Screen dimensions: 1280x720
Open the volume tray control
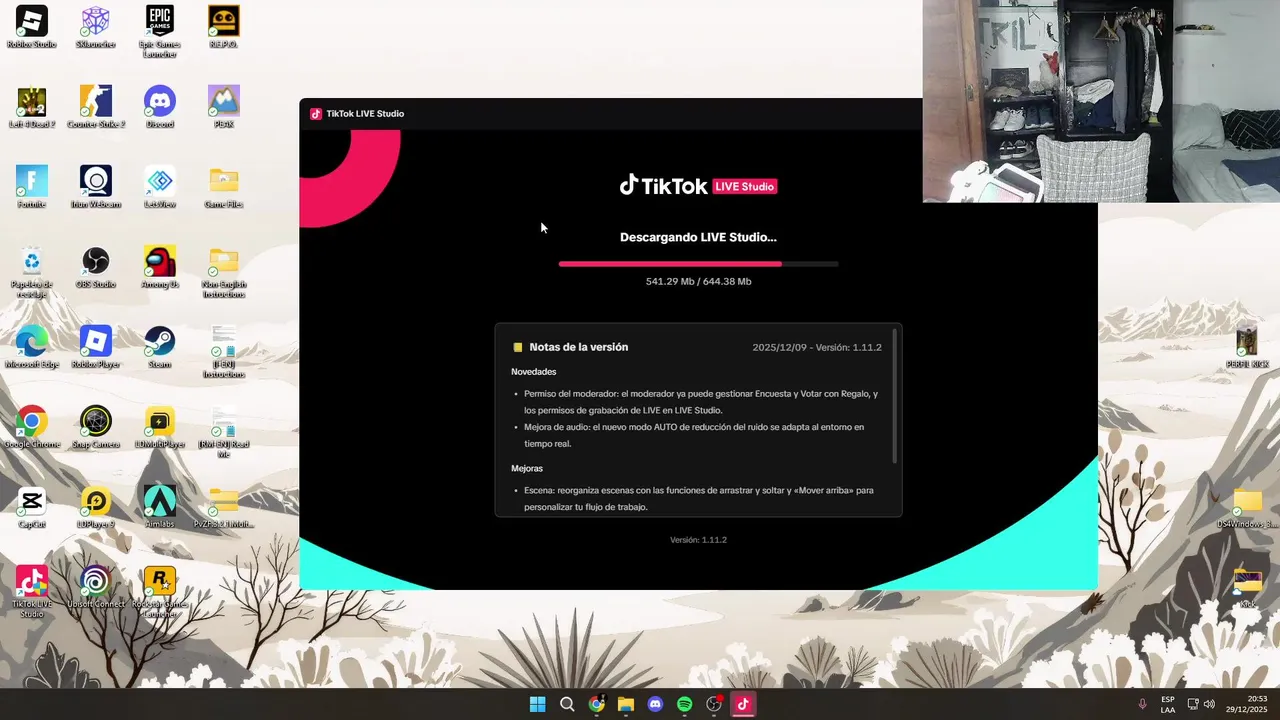(x=1209, y=704)
